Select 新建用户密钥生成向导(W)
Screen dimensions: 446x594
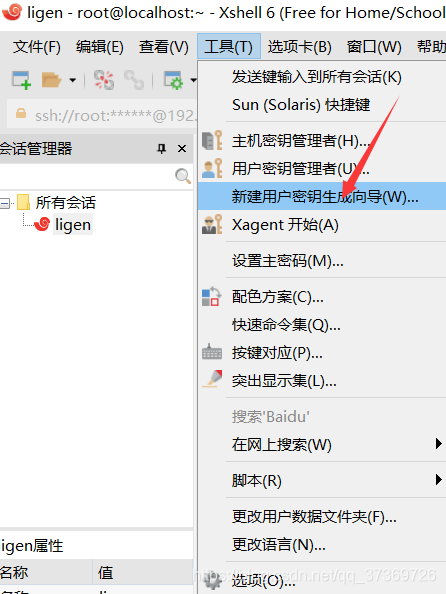(x=322, y=196)
